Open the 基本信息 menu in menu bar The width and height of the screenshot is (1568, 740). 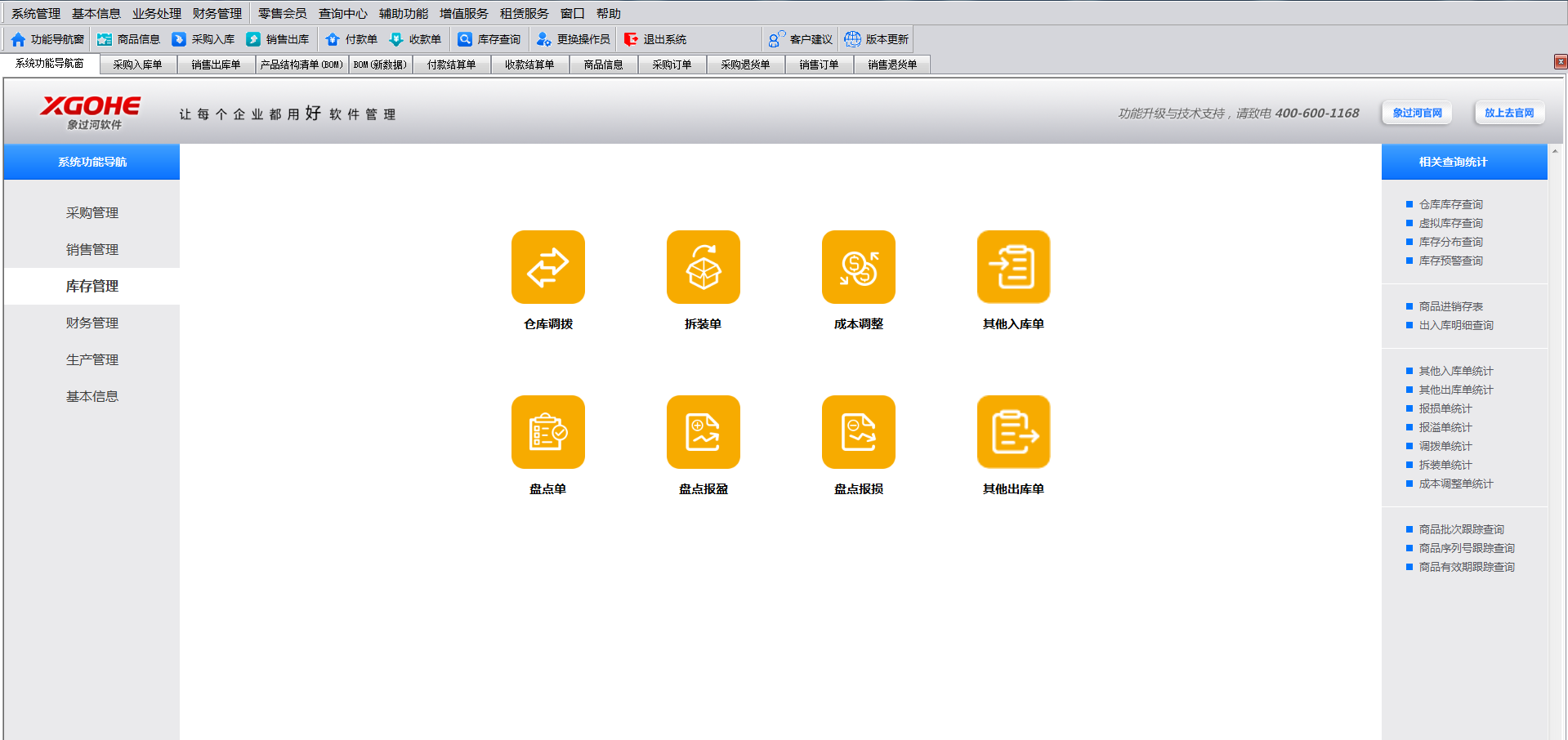point(96,13)
